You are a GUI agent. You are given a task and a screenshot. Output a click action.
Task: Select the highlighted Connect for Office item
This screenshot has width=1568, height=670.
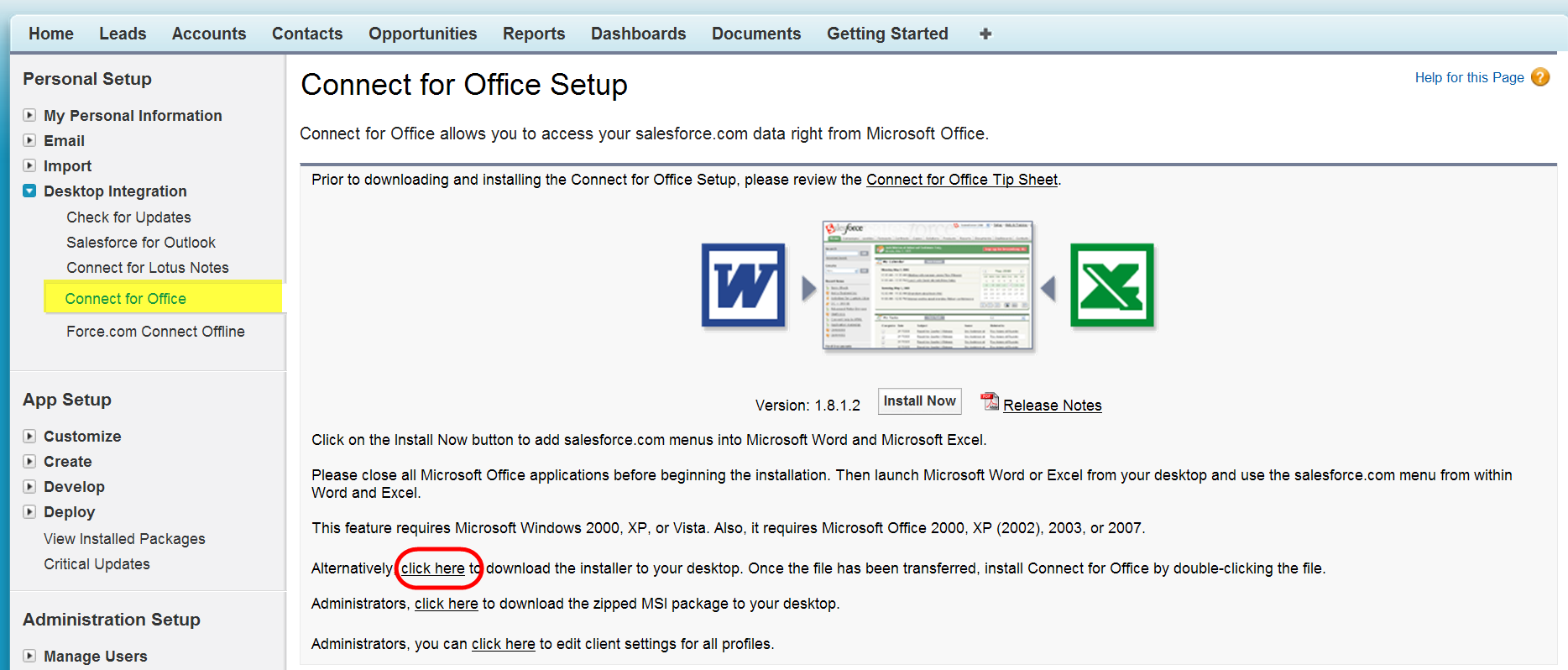pos(126,299)
